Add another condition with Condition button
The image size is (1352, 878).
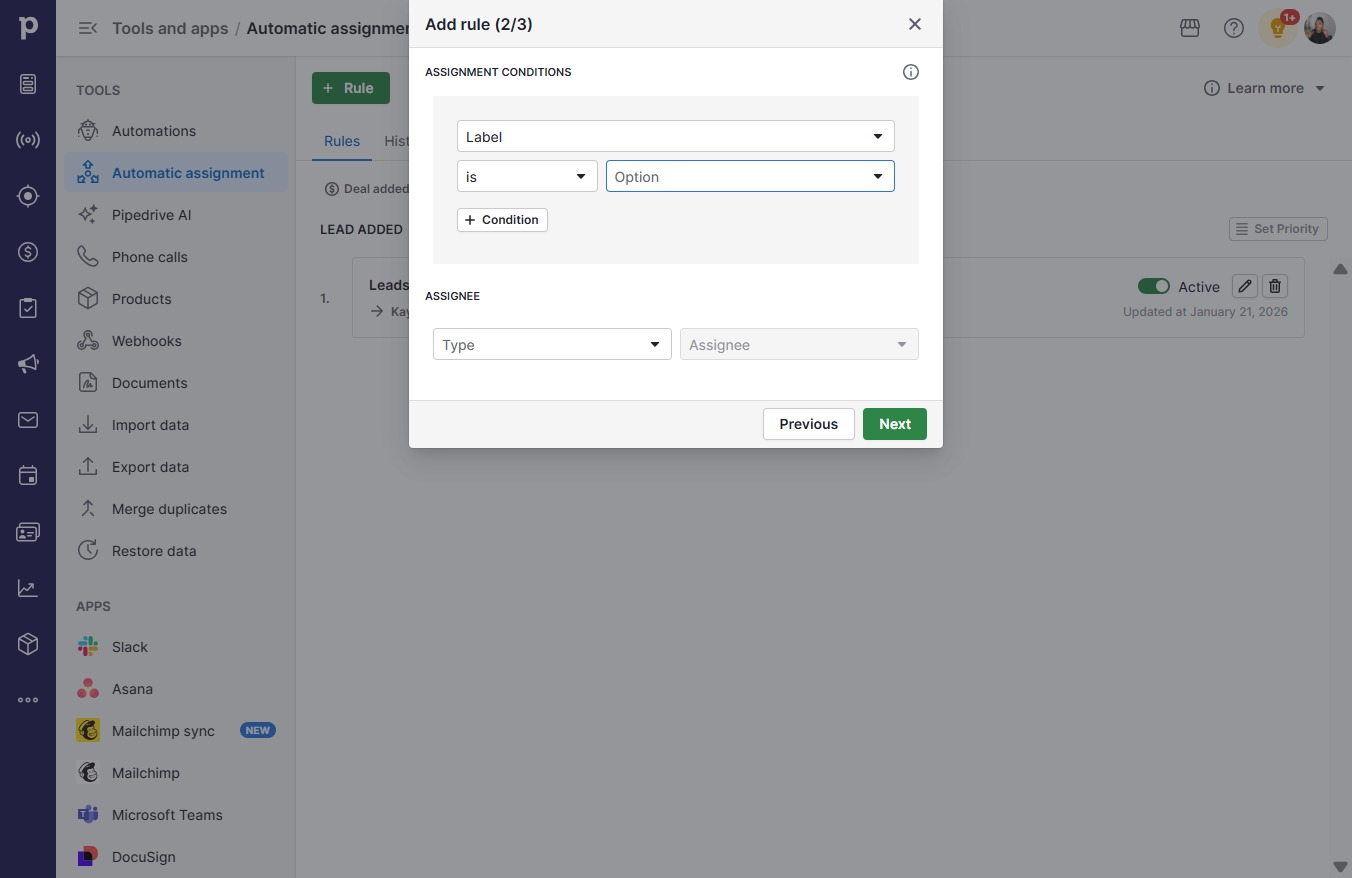(502, 220)
